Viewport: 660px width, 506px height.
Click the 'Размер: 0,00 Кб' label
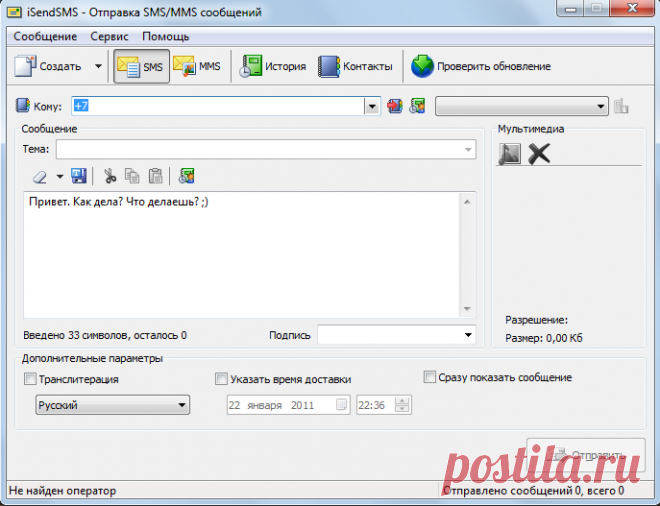[x=544, y=338]
